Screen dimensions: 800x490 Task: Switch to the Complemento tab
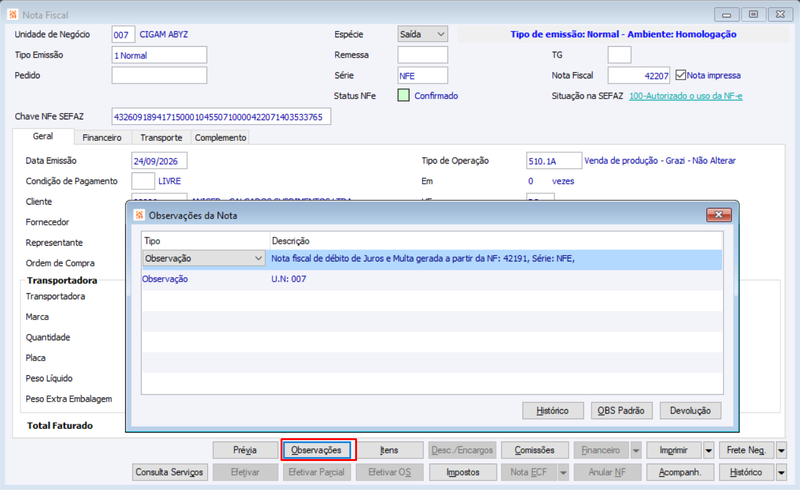point(220,137)
